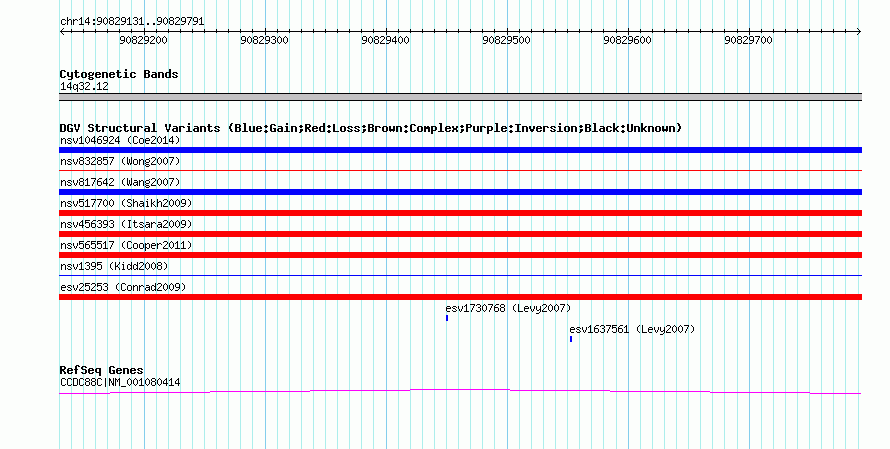Open the DGV Structural Variants track heading
This screenshot has width=890, height=449.
371,128
